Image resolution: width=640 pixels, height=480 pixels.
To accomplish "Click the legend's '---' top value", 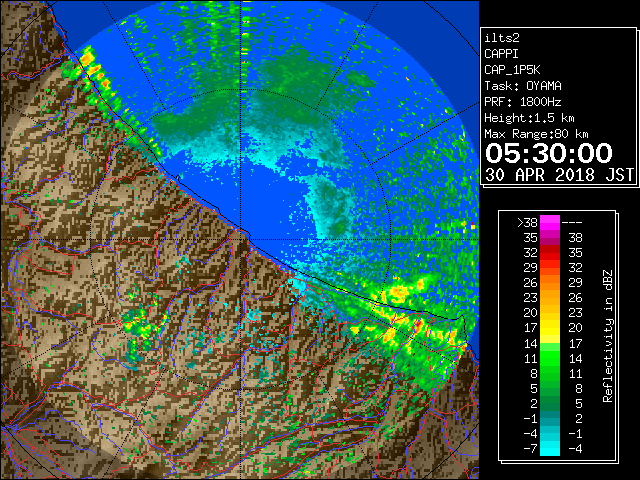I will click(572, 223).
